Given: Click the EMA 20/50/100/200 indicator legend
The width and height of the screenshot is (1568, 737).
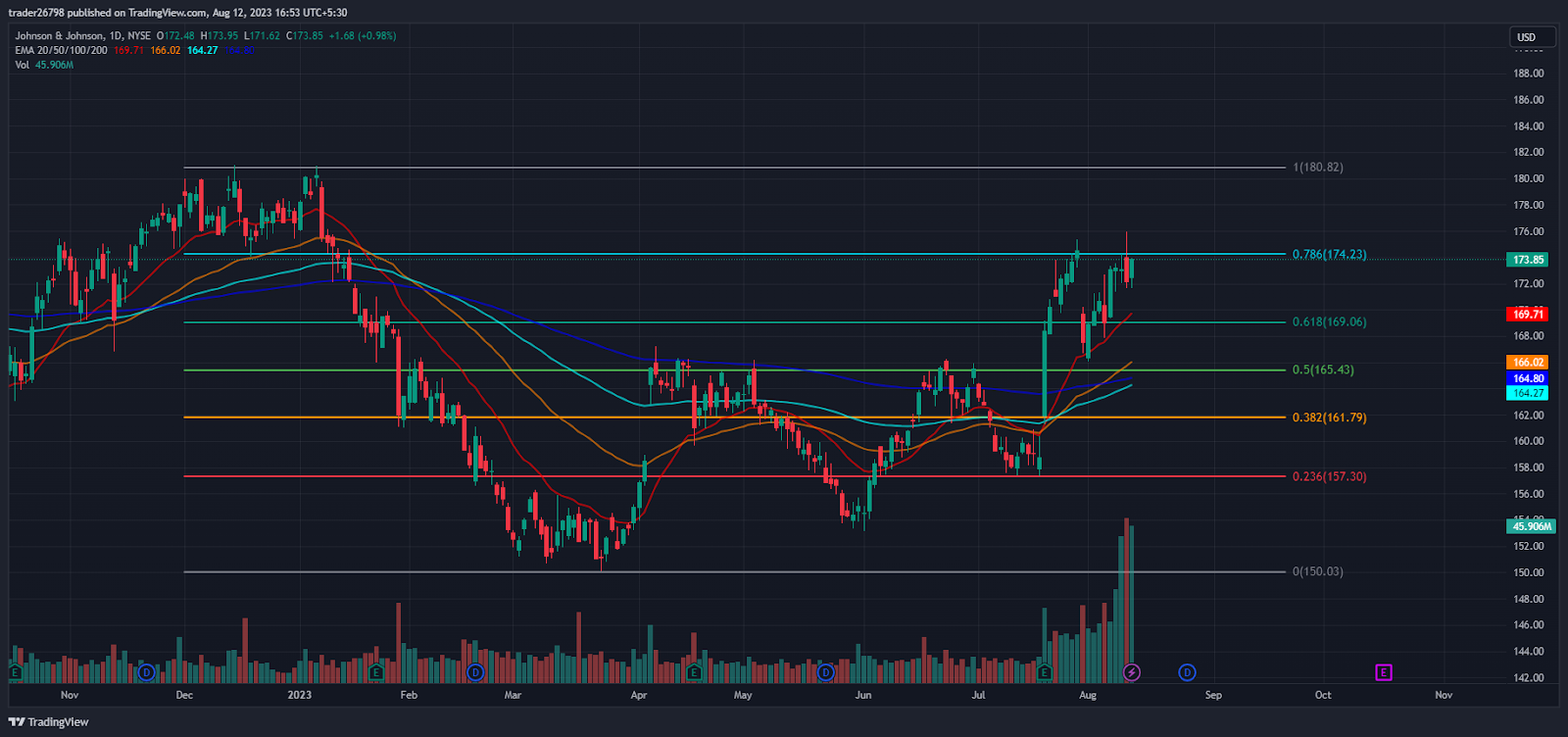Looking at the screenshot, I should [61, 50].
